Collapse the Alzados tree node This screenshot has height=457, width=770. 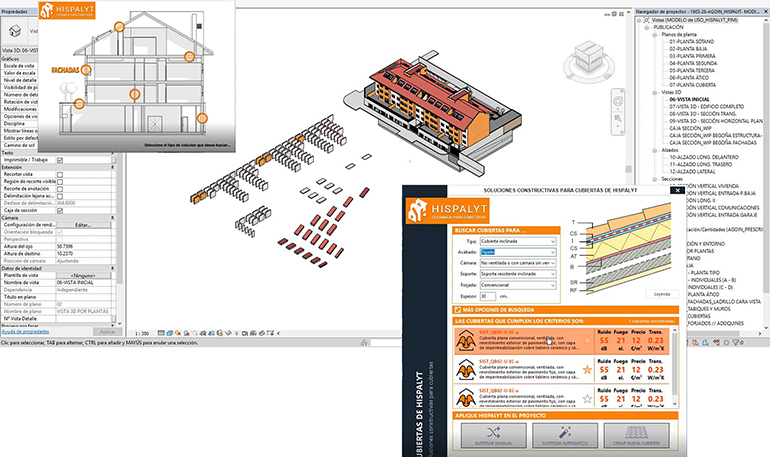point(654,150)
